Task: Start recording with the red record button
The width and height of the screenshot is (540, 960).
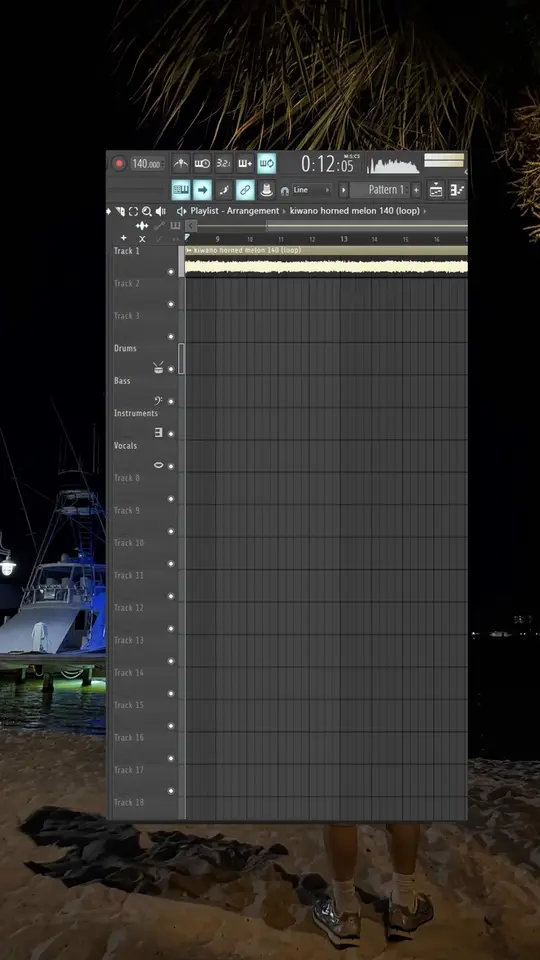Action: tap(119, 163)
